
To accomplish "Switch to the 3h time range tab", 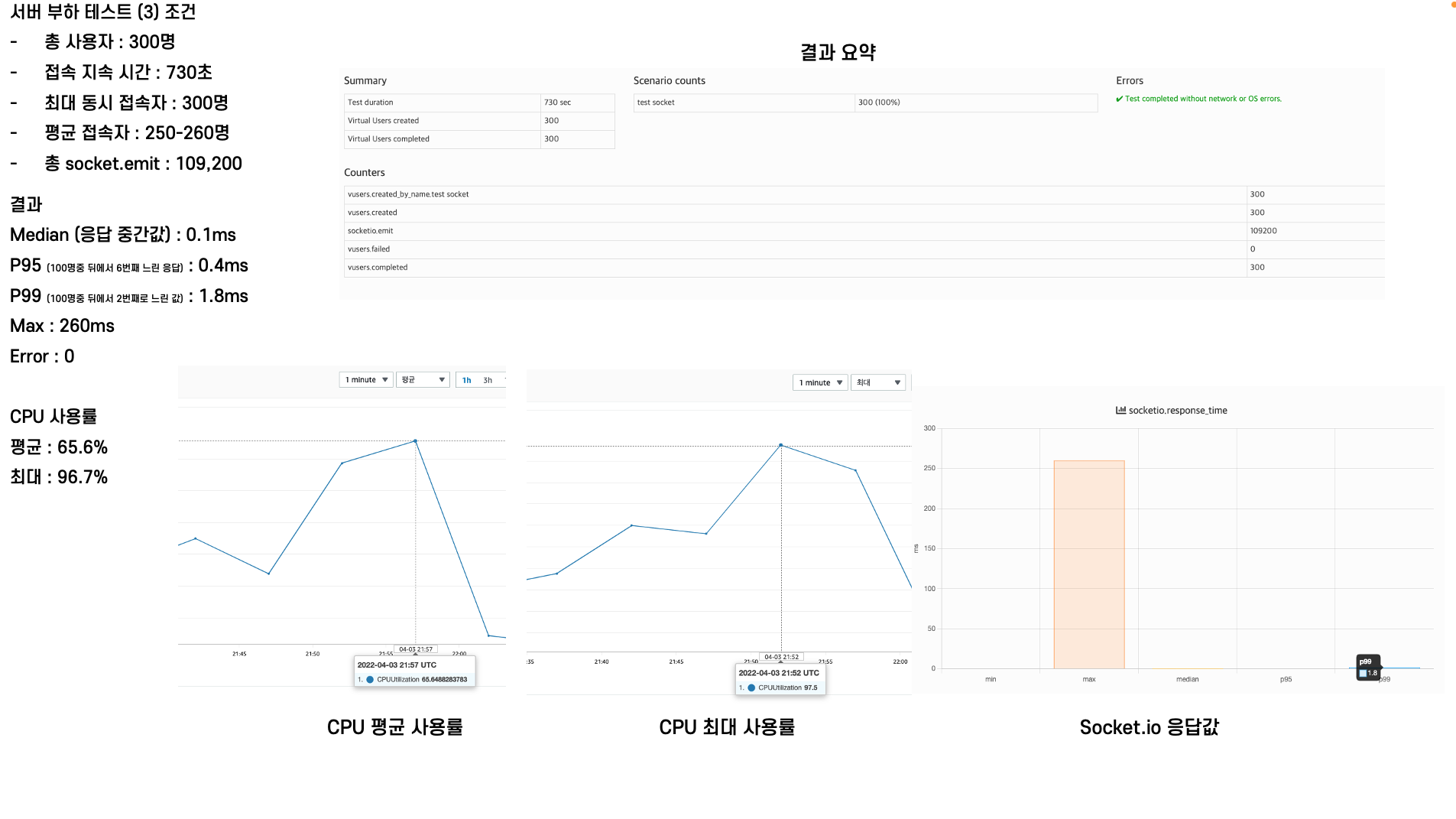I will [x=487, y=379].
